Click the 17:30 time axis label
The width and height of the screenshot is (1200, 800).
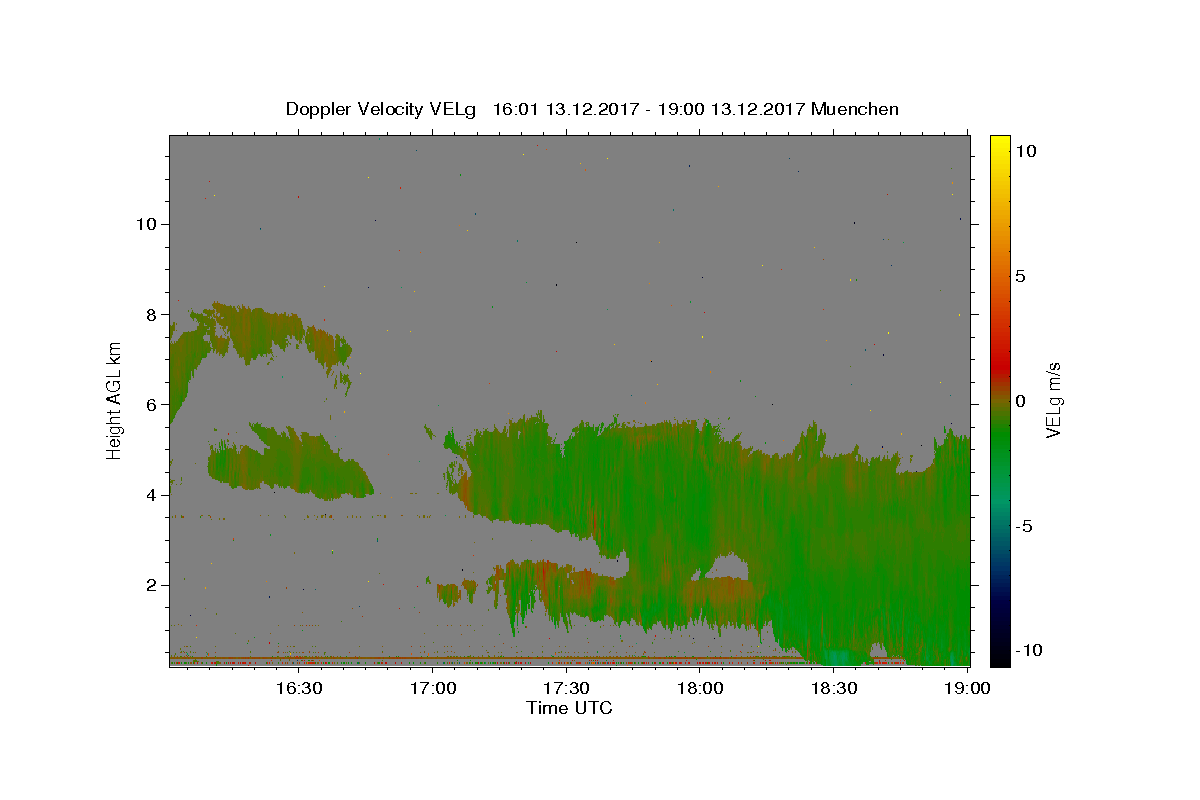[567, 688]
